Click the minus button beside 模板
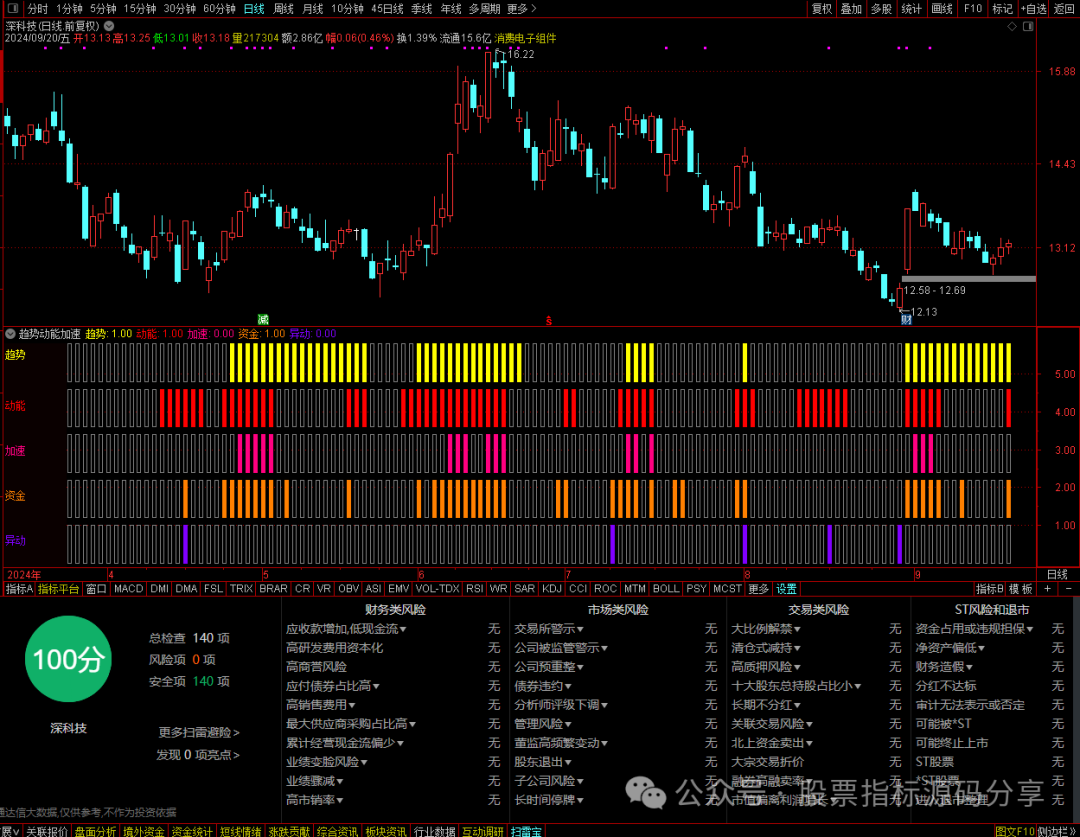This screenshot has height=837, width=1080. (1068, 589)
